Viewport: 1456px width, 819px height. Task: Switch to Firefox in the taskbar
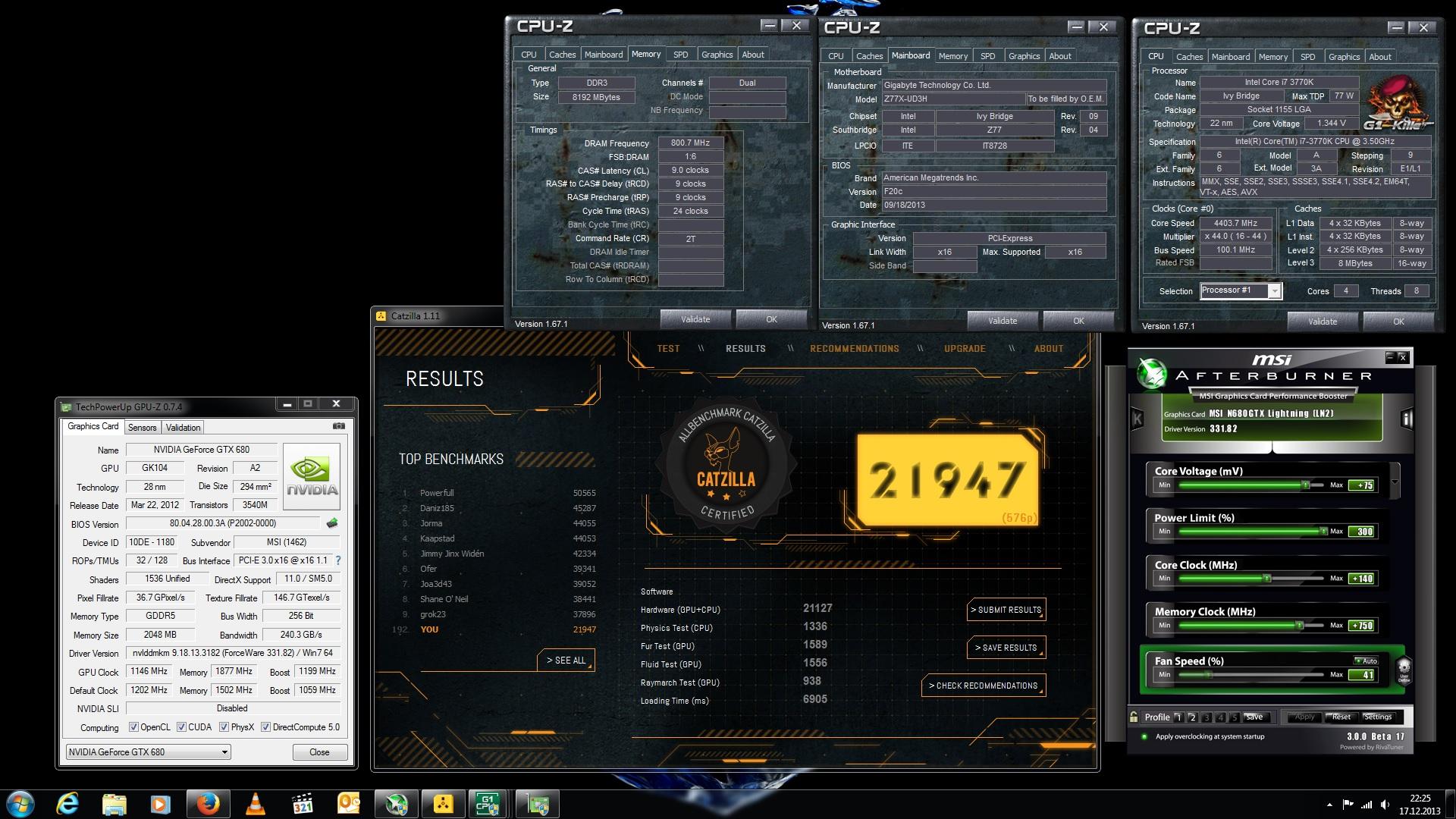[x=208, y=804]
